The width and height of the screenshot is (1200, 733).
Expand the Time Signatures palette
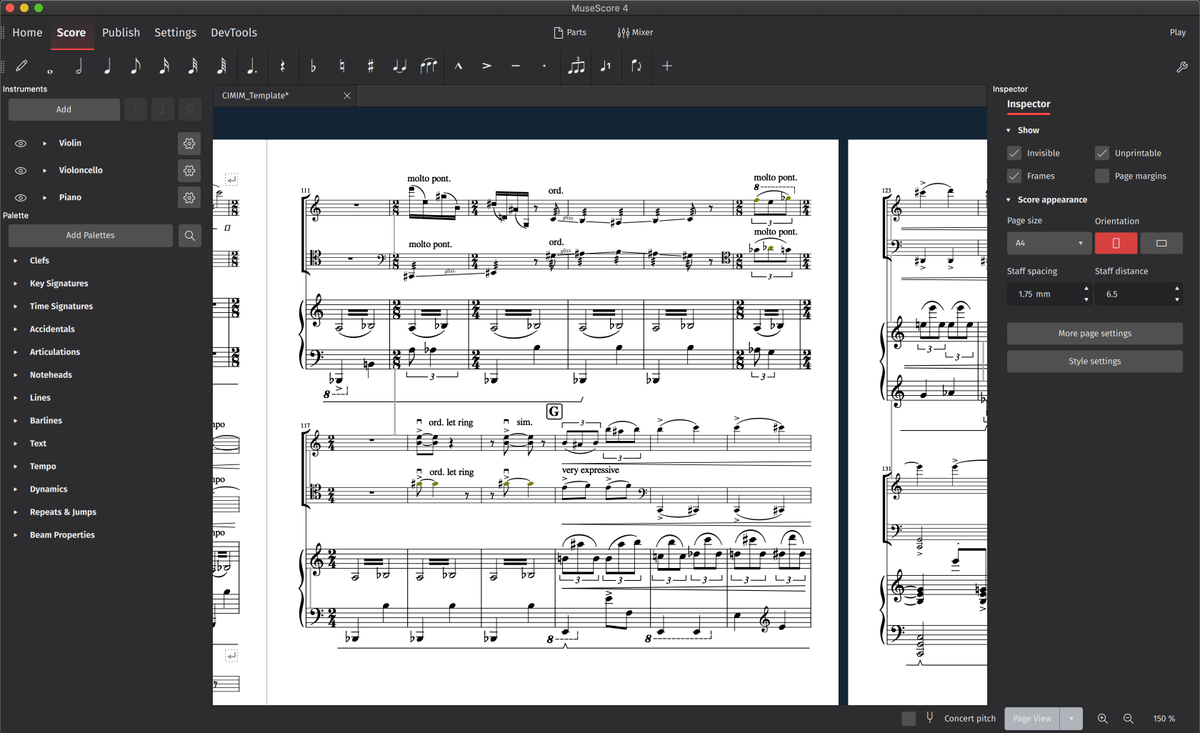click(15, 306)
